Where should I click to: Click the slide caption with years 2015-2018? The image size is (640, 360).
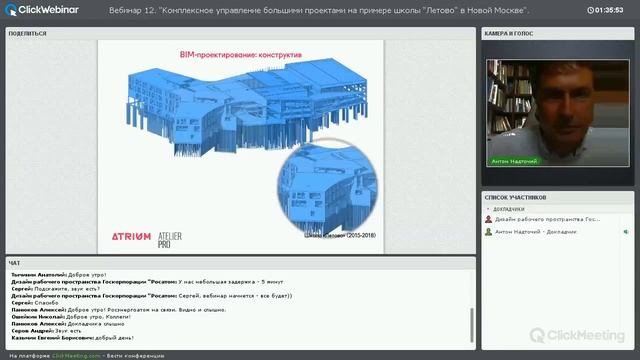(340, 236)
